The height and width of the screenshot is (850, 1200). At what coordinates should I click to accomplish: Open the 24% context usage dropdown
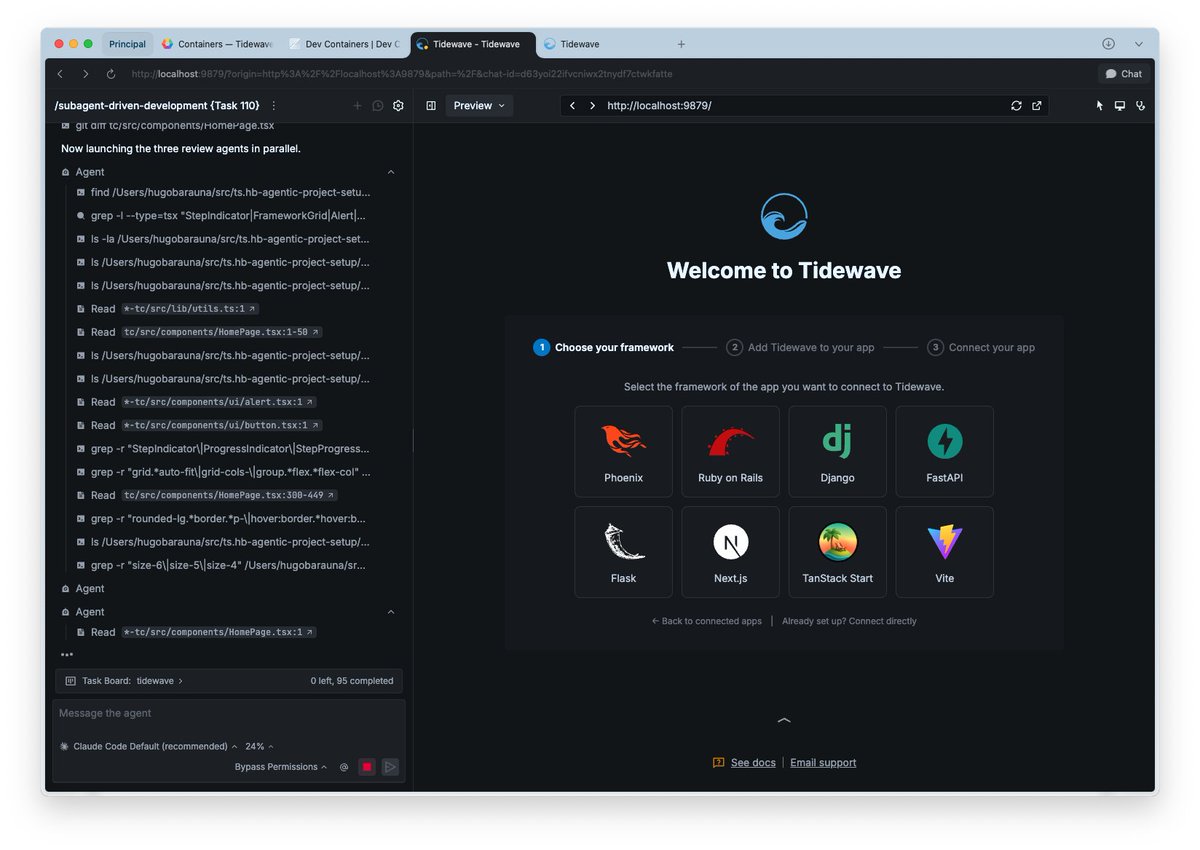pos(259,747)
